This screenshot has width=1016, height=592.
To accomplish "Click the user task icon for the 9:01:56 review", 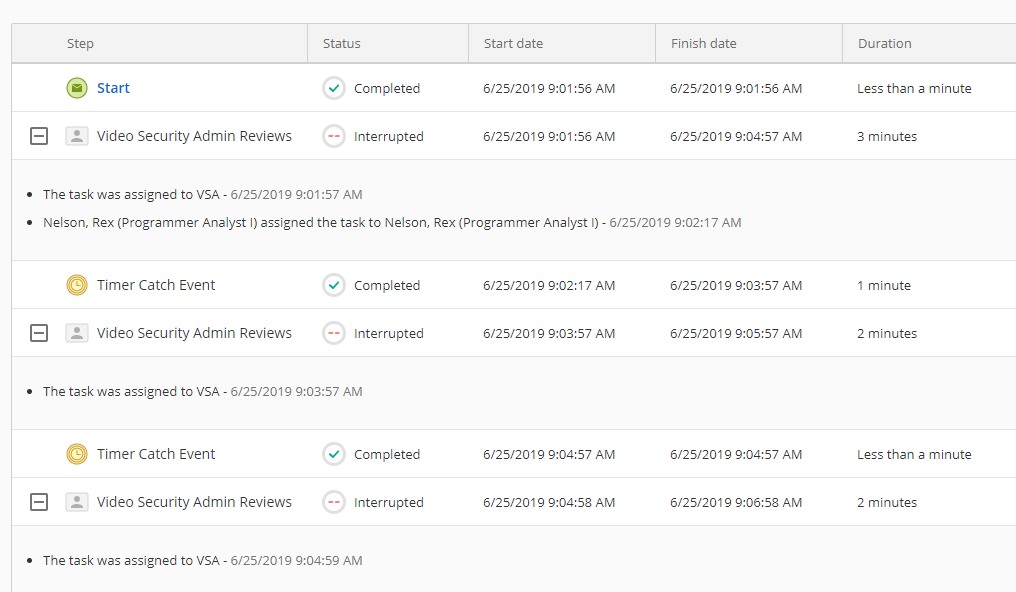I will coord(77,136).
